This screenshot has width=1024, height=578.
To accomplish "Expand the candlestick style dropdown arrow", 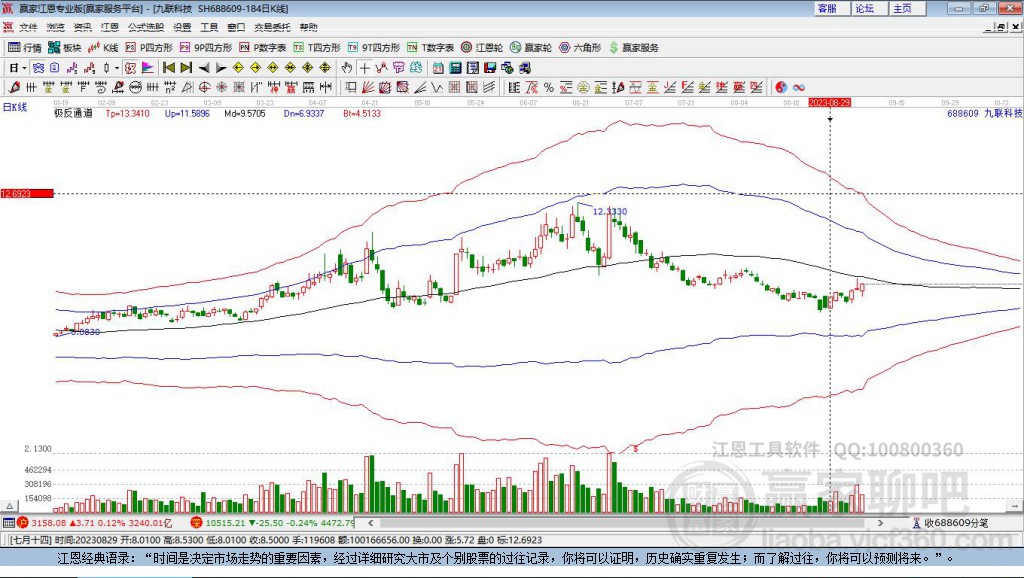I will [x=116, y=68].
